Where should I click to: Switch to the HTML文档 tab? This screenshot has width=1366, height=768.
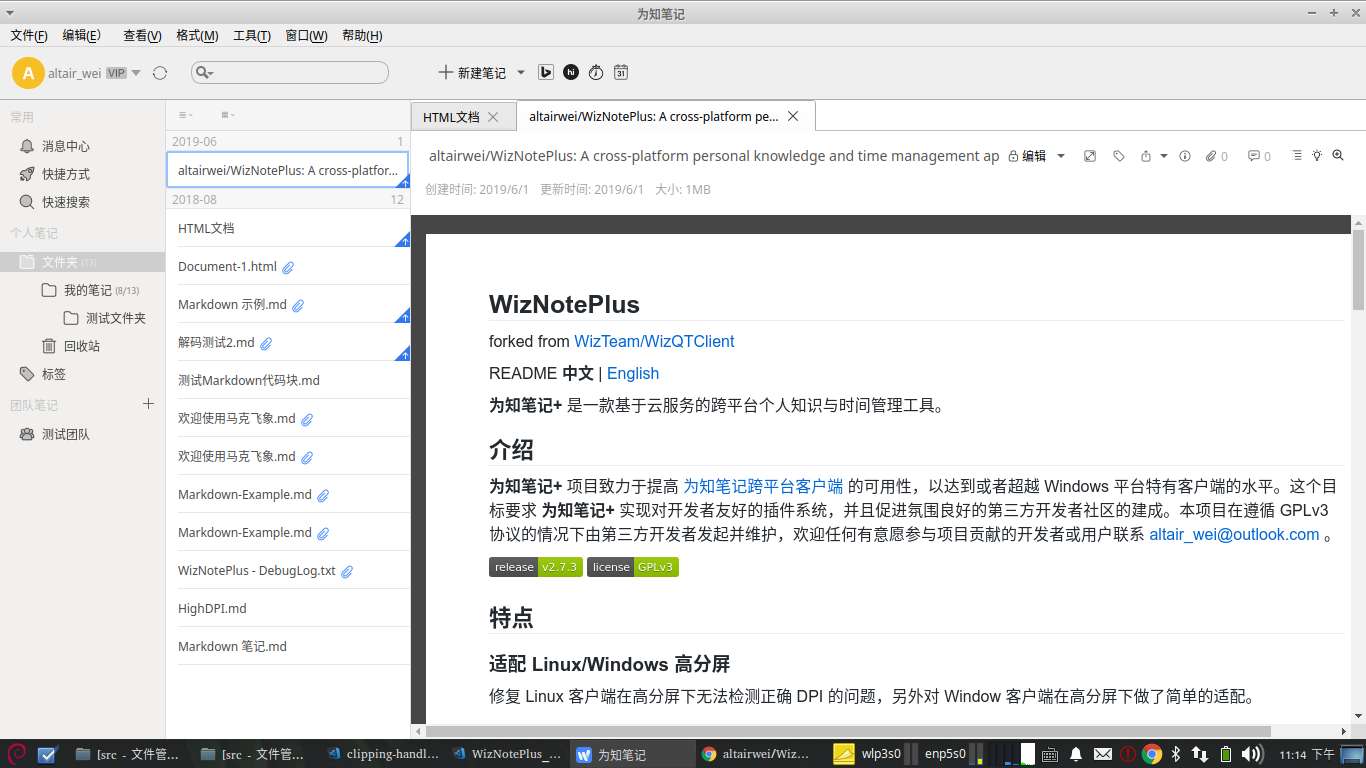452,116
